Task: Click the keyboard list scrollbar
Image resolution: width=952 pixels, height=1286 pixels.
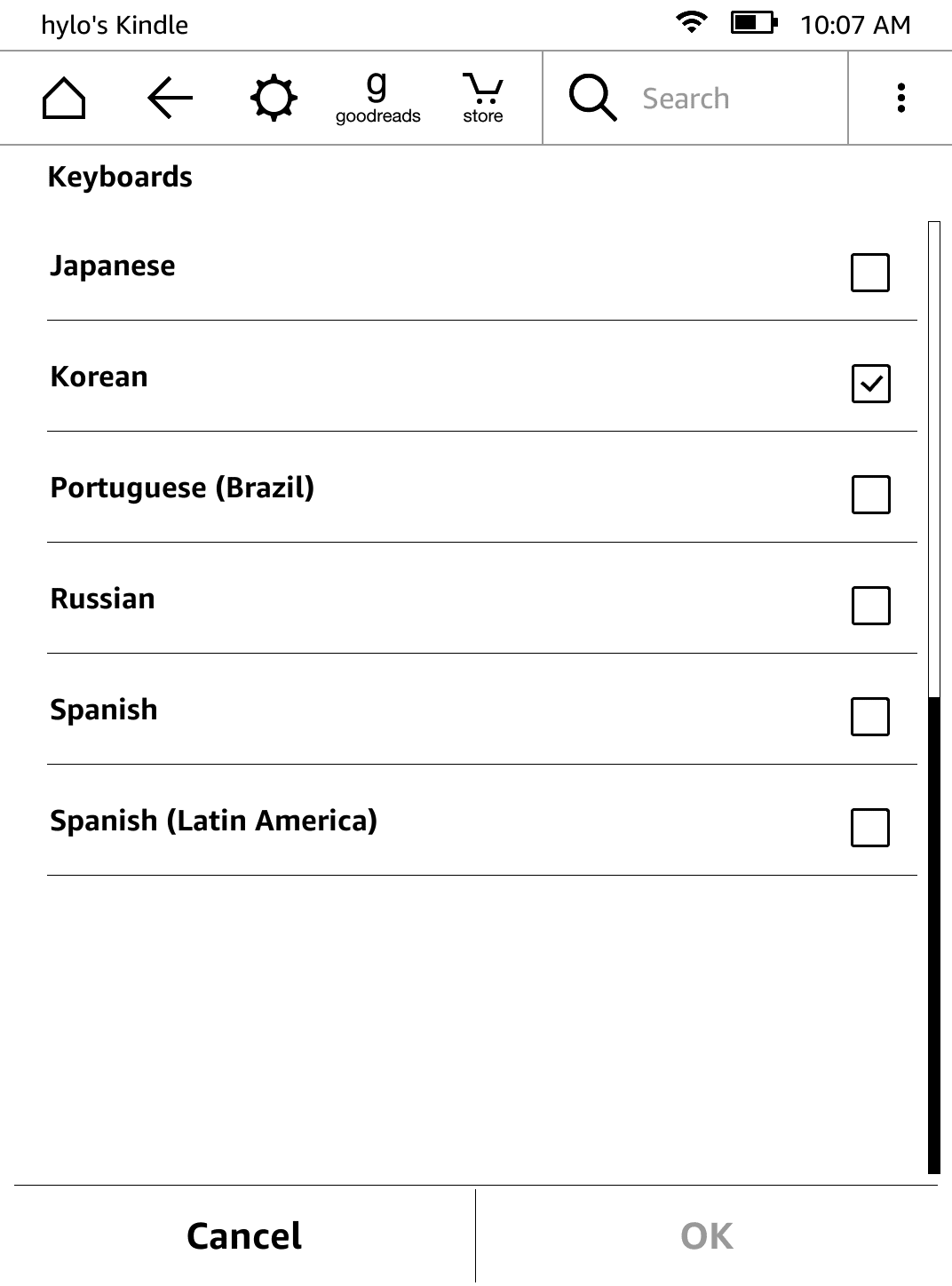Action: [x=933, y=933]
